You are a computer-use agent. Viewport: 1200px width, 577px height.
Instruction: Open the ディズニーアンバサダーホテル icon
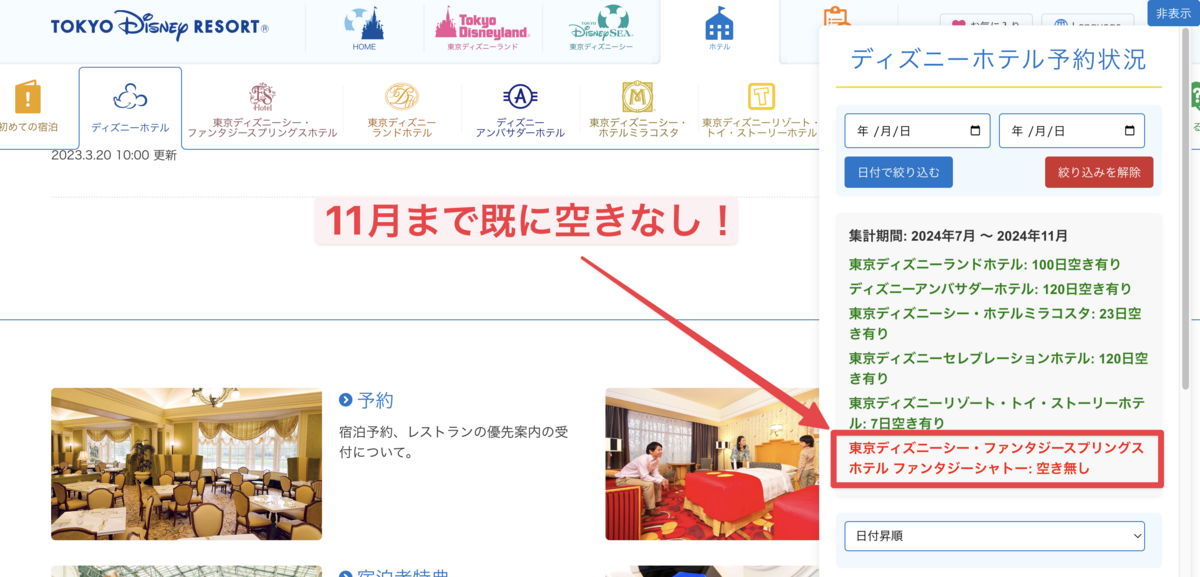pos(520,96)
